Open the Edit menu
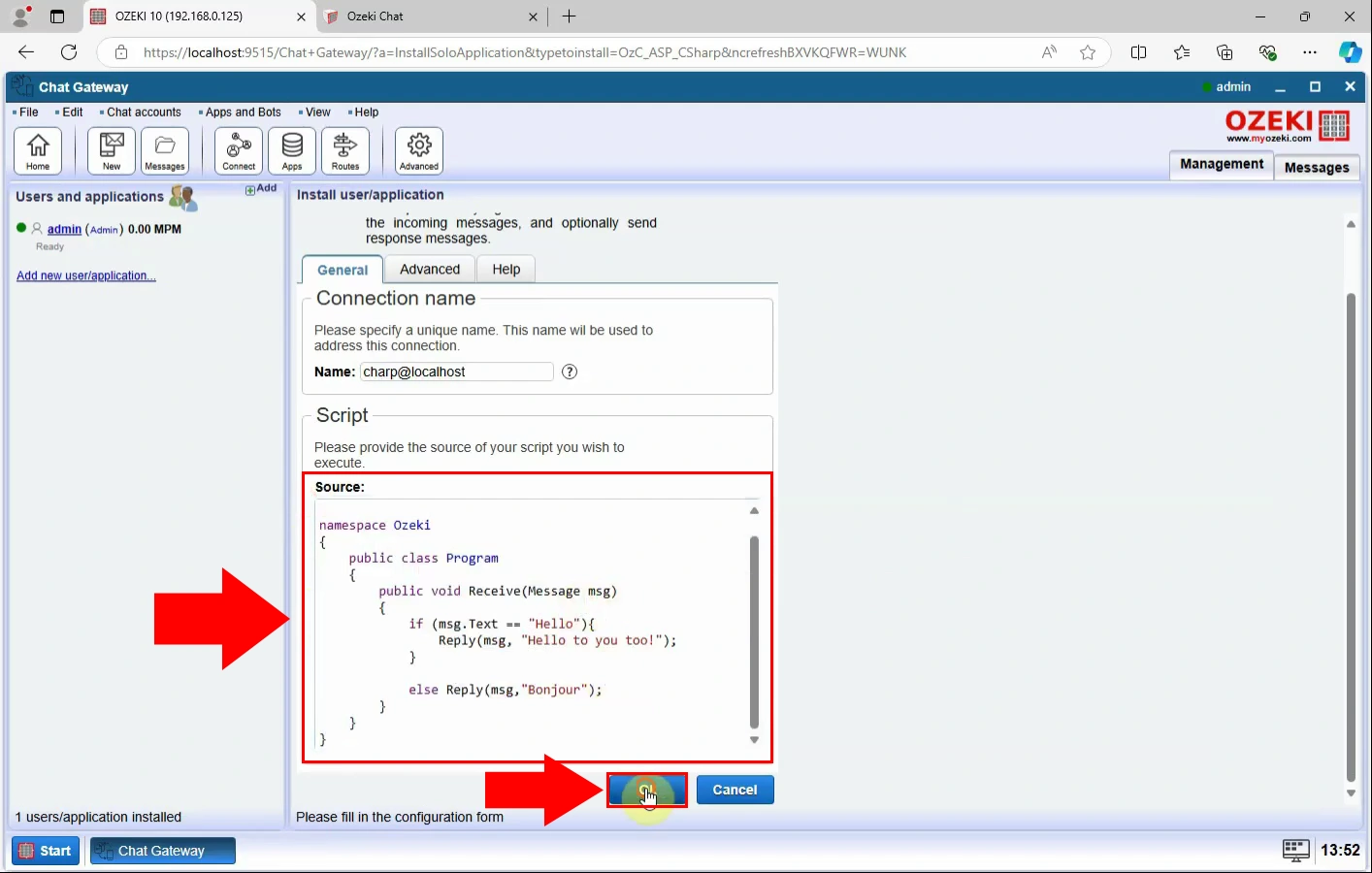The image size is (1372, 873). [x=73, y=113]
